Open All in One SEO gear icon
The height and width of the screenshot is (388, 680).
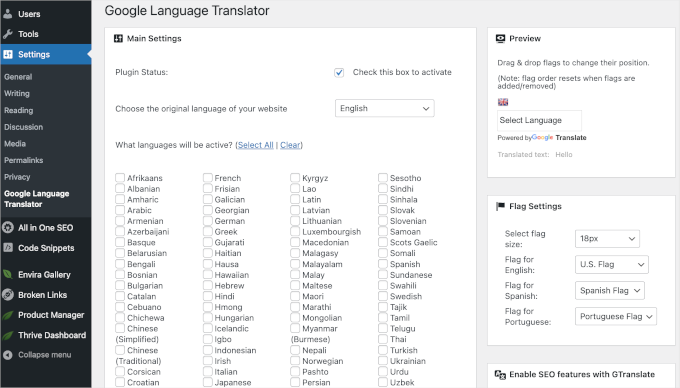(x=7, y=227)
